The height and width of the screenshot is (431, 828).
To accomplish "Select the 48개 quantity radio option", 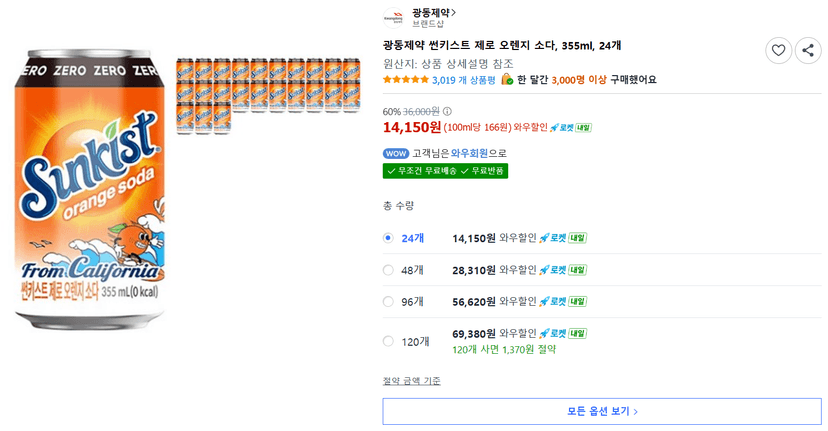I will pos(388,270).
